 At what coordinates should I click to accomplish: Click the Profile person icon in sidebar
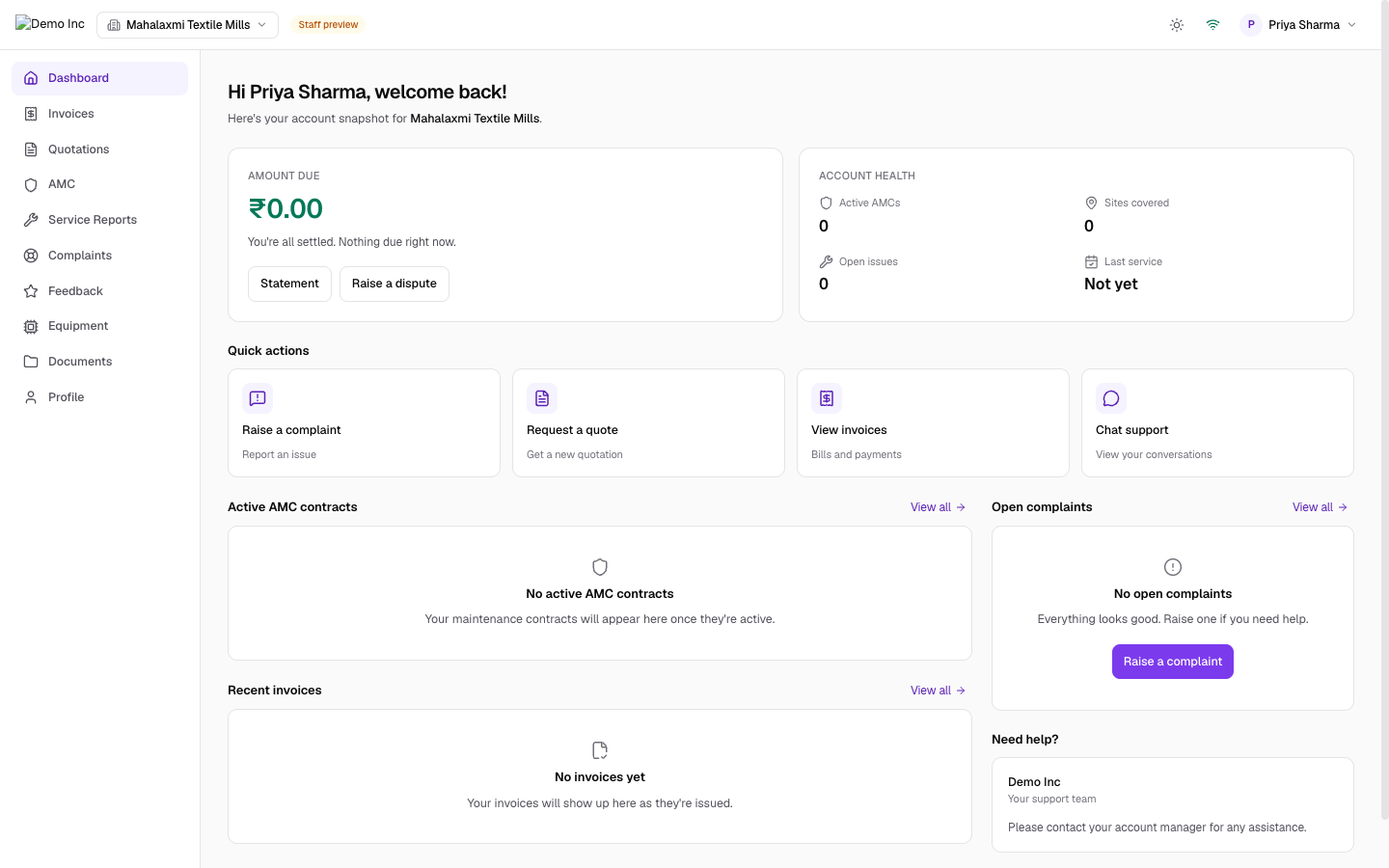tap(31, 397)
